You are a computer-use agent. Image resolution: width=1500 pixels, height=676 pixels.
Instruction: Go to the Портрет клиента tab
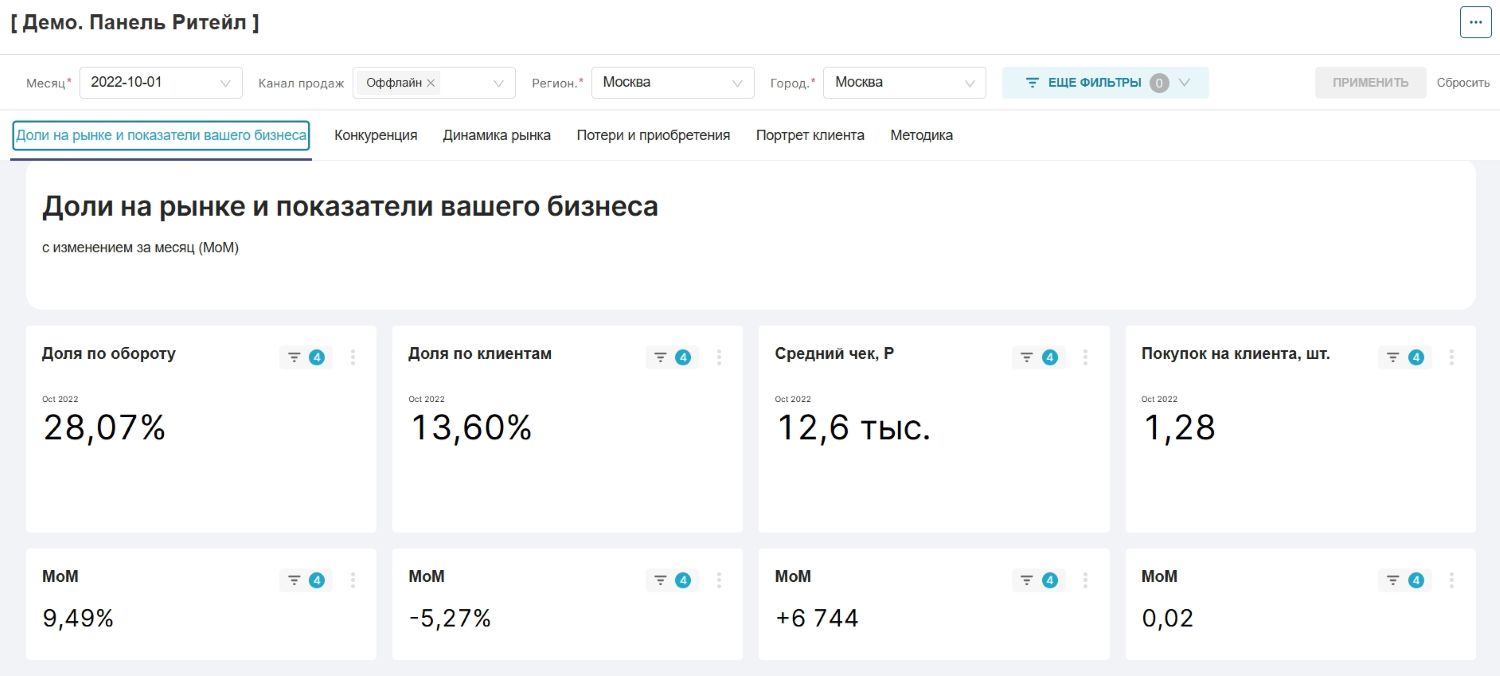pos(809,135)
